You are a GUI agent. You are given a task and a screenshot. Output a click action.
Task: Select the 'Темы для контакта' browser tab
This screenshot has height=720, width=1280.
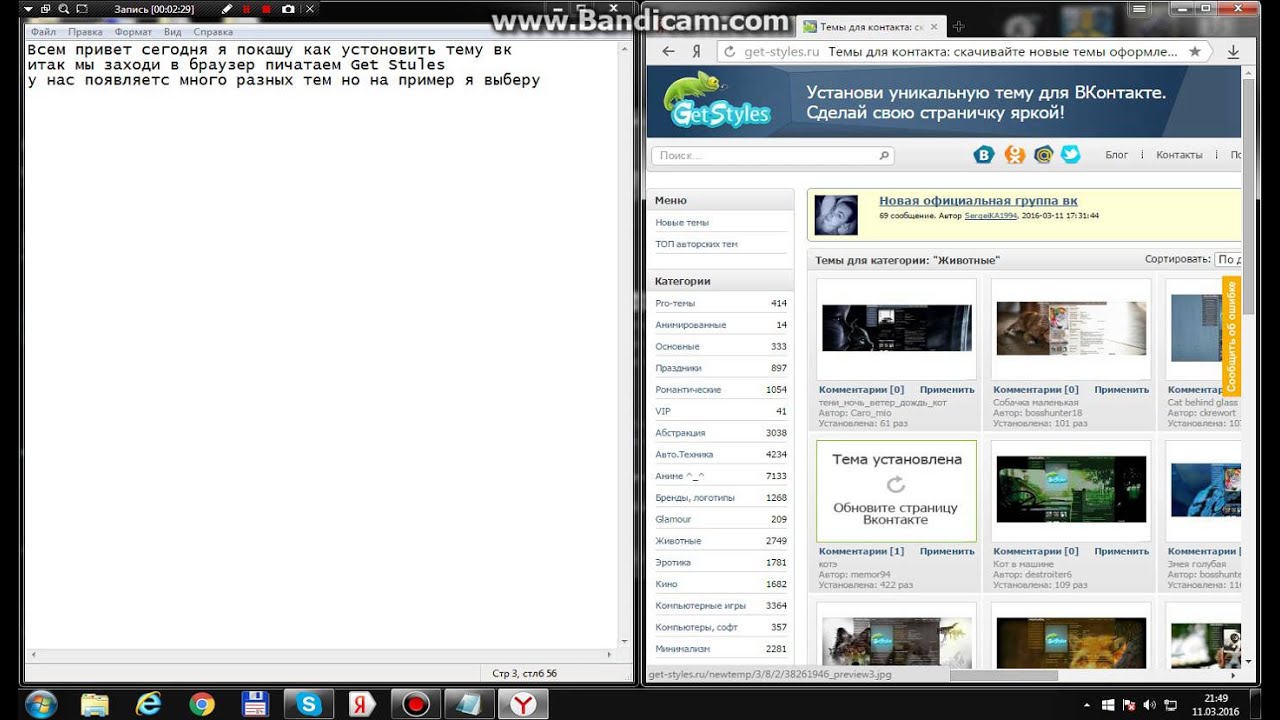click(871, 26)
